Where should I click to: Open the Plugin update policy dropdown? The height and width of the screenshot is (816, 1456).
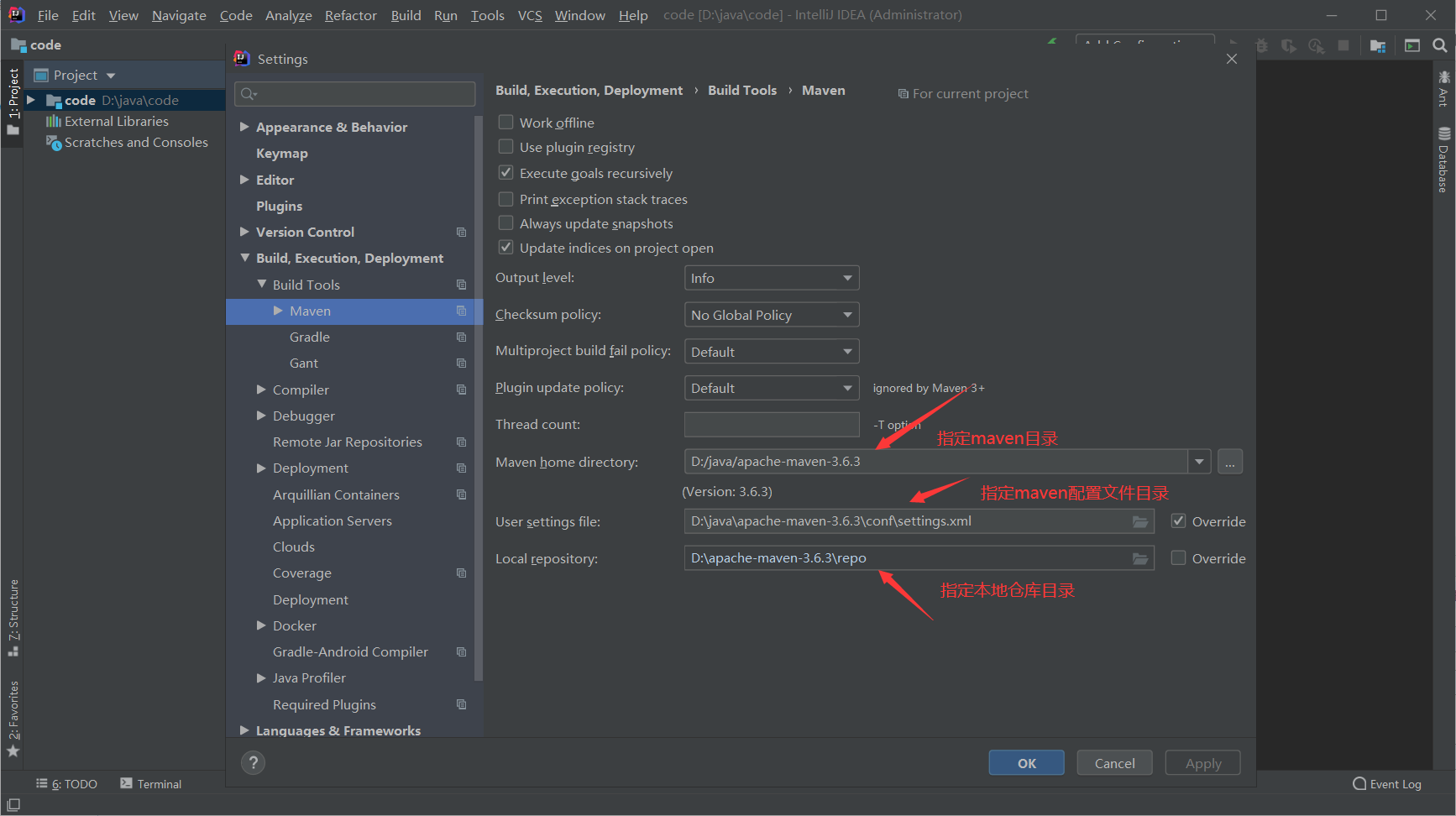772,388
